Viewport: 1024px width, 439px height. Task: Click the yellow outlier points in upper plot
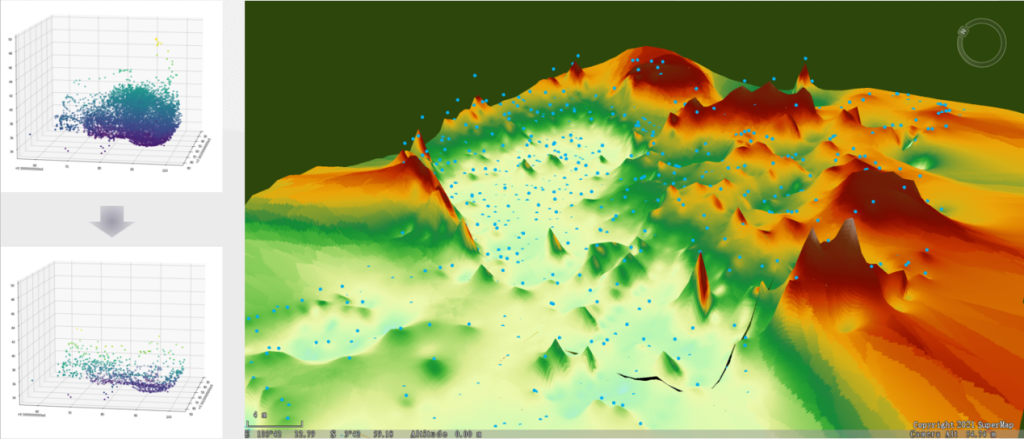coord(157,42)
